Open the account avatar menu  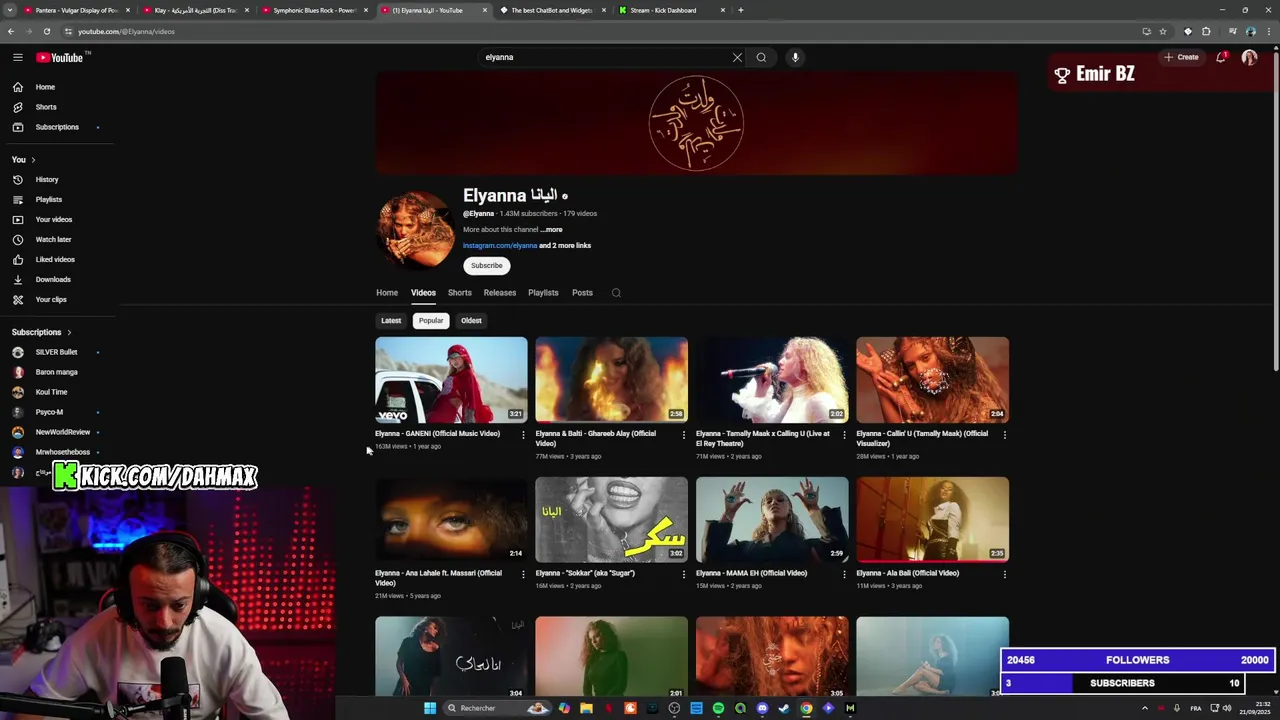point(1249,57)
